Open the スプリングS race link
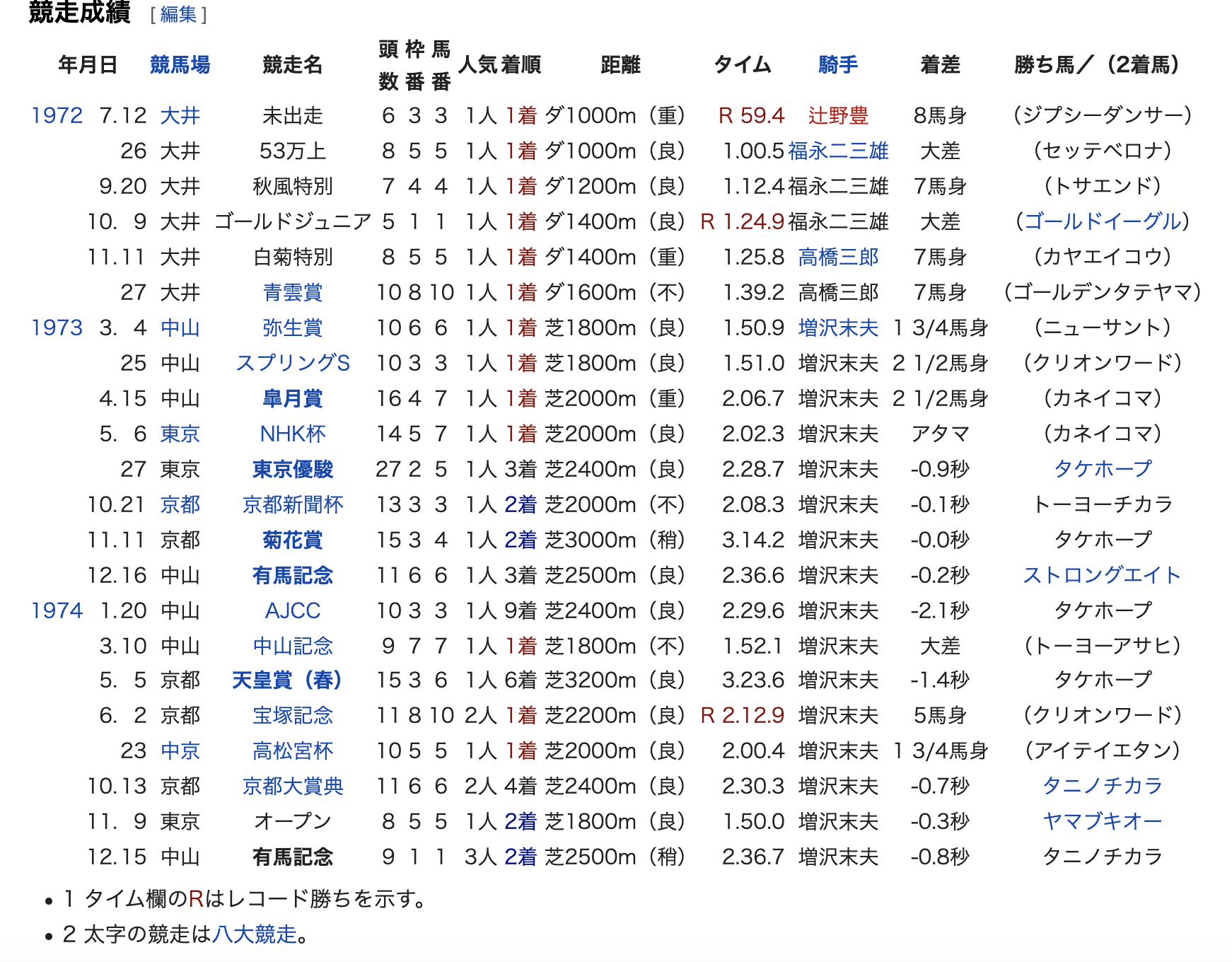 click(x=292, y=363)
